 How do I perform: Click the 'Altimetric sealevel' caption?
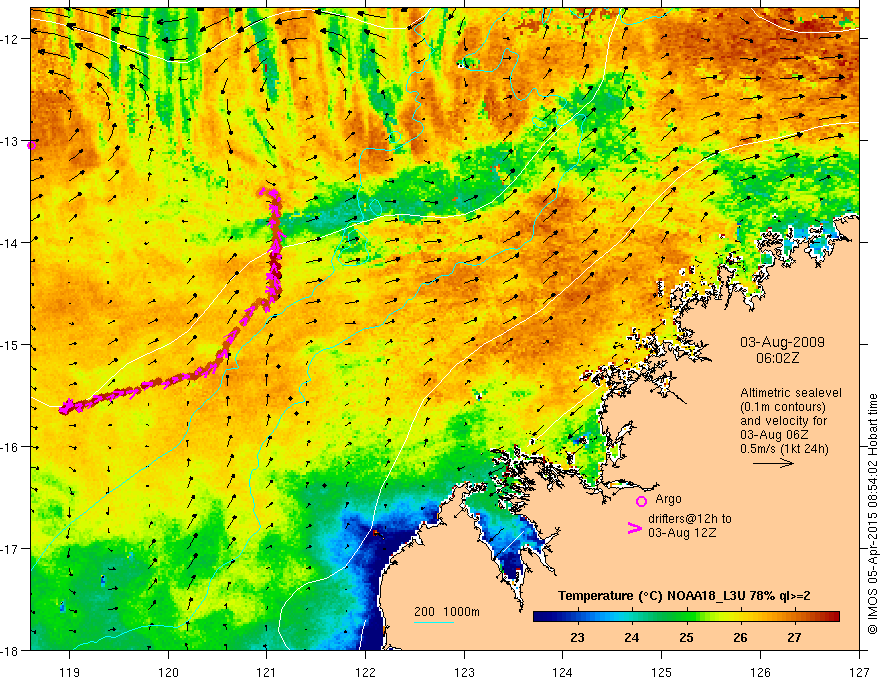click(791, 393)
